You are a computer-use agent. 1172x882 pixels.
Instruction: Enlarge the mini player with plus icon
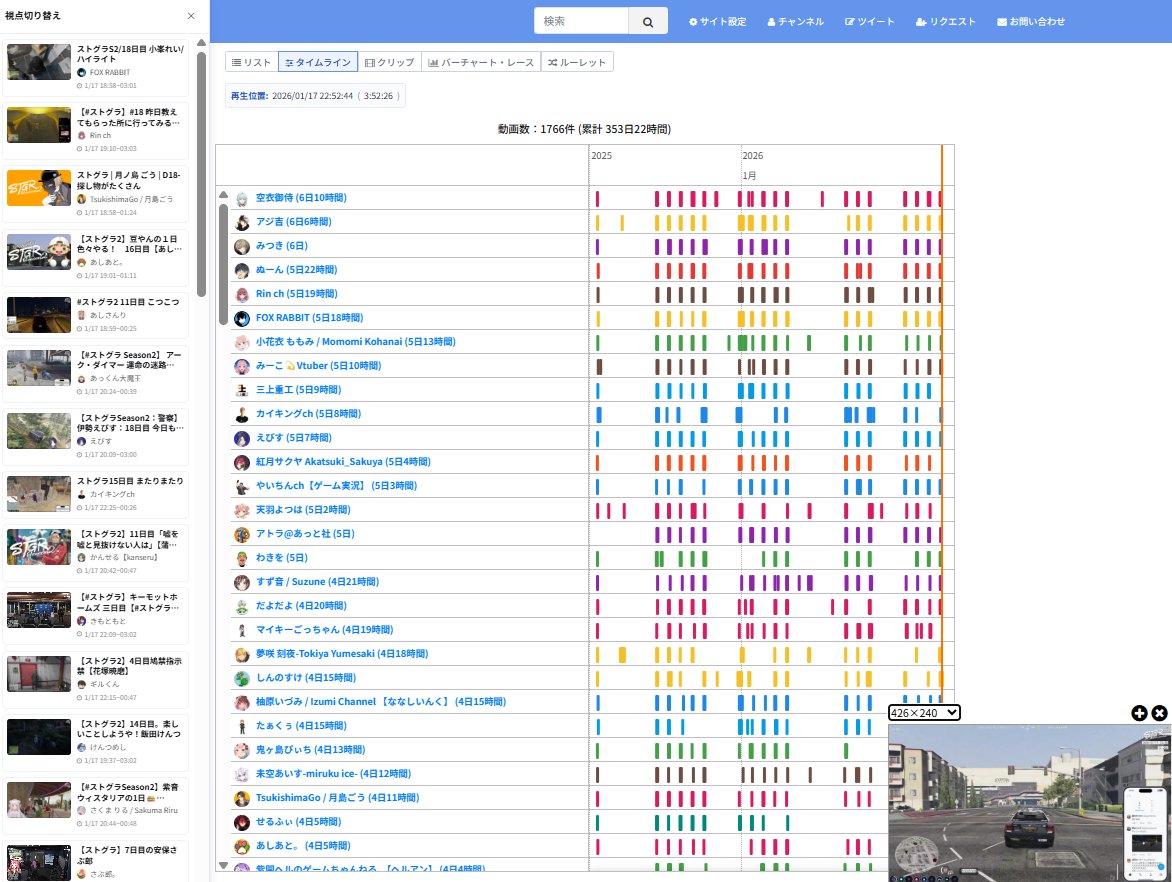coord(1139,713)
